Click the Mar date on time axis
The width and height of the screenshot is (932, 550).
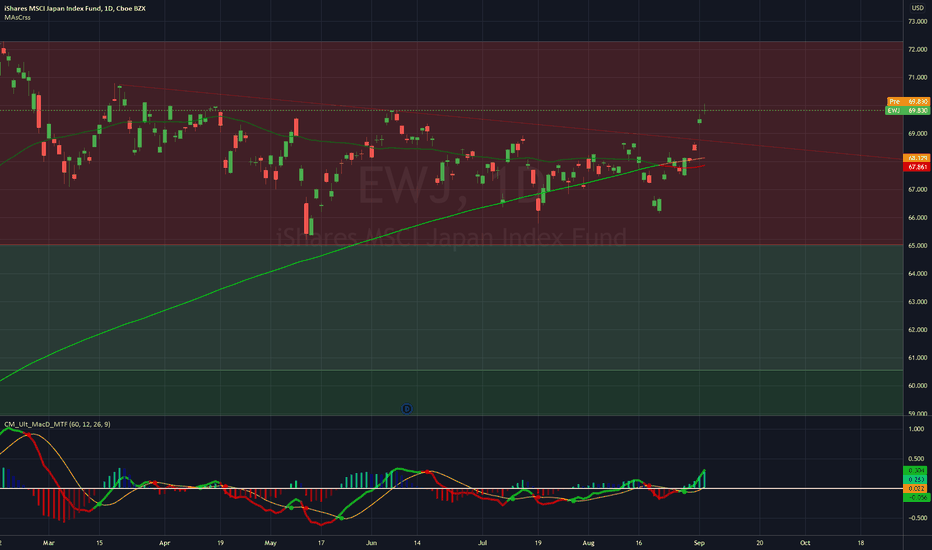tap(49, 543)
